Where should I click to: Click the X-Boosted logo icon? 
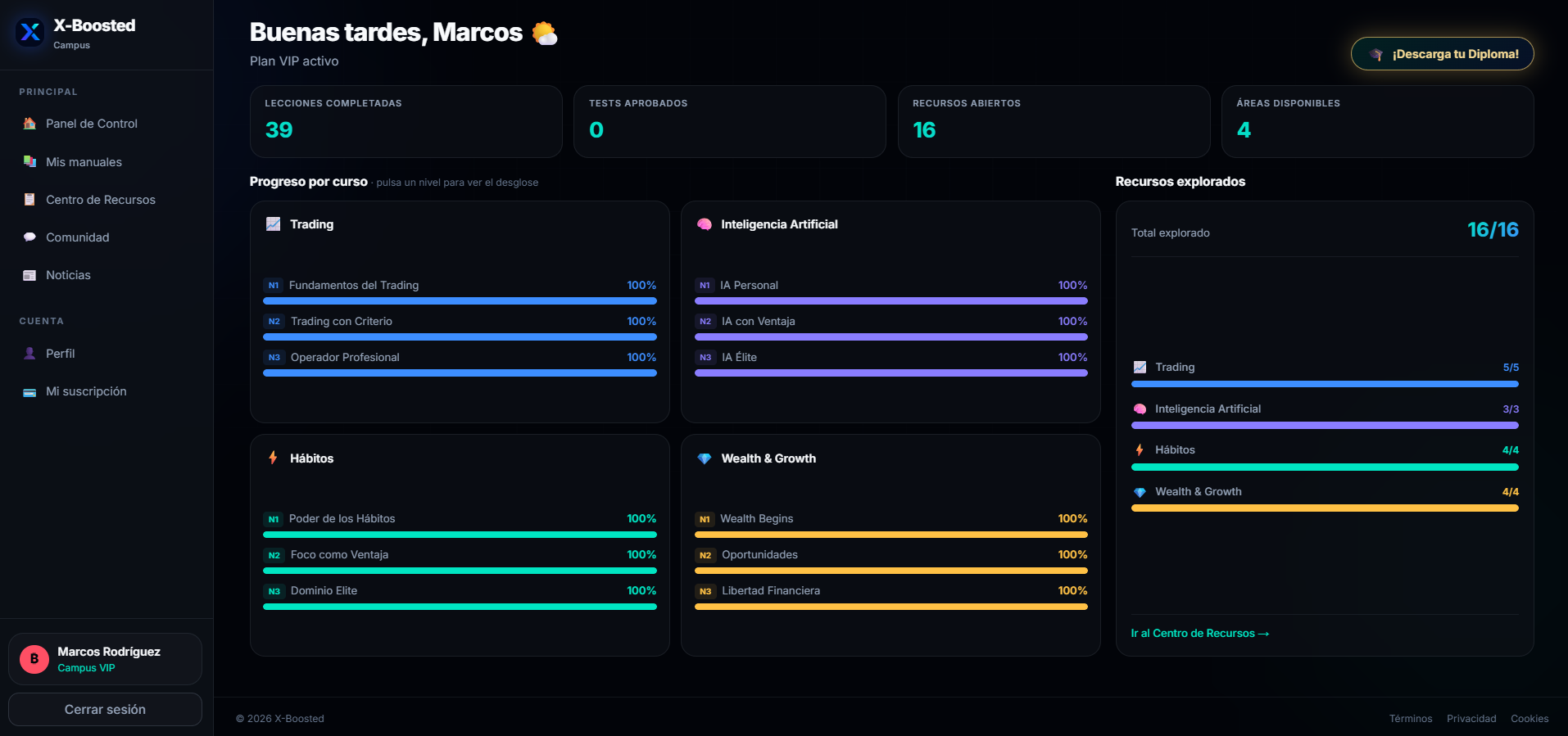pyautogui.click(x=30, y=32)
